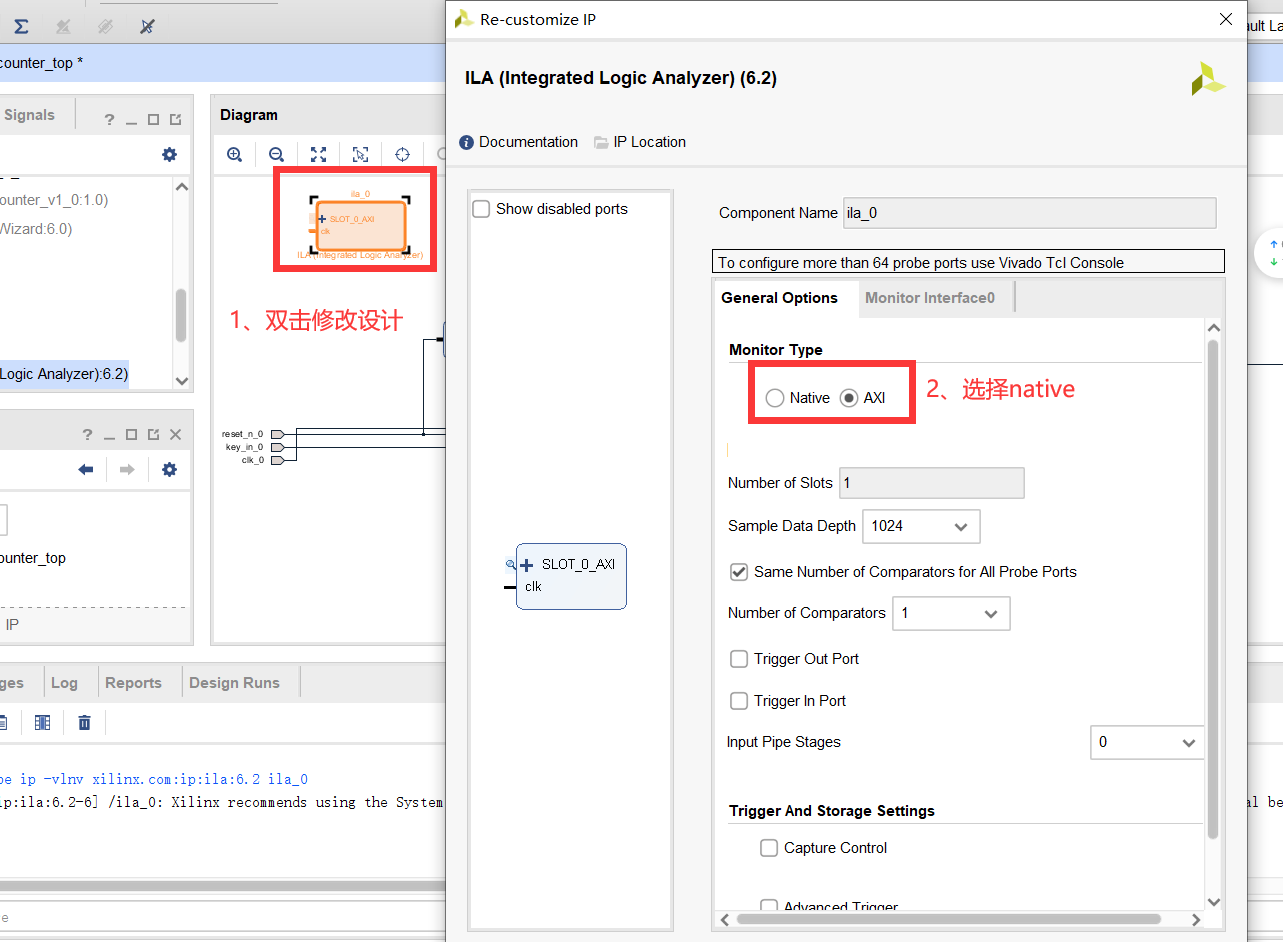The height and width of the screenshot is (942, 1283).
Task: Maximize the Signals panel
Action: [x=153, y=119]
